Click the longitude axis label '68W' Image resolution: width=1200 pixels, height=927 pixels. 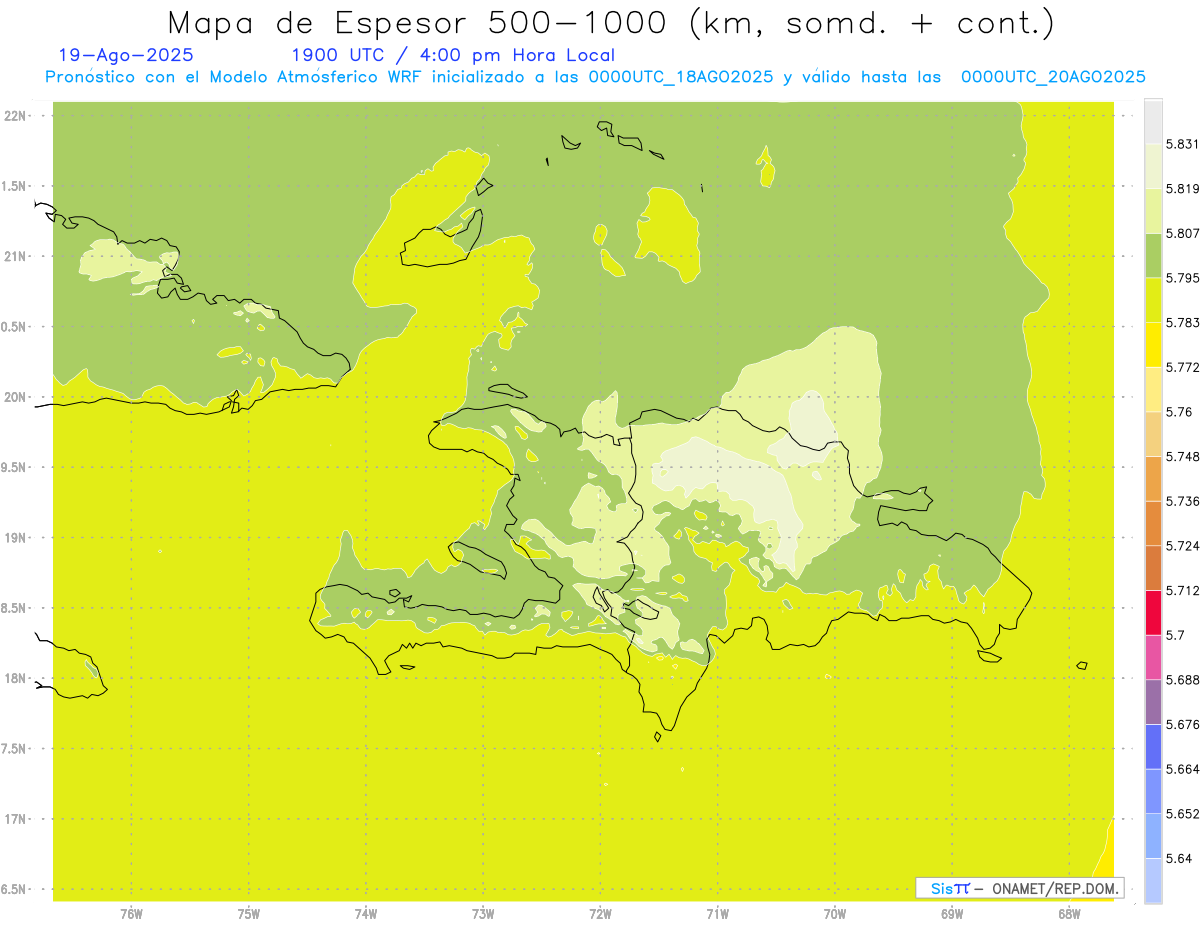coord(1068,914)
